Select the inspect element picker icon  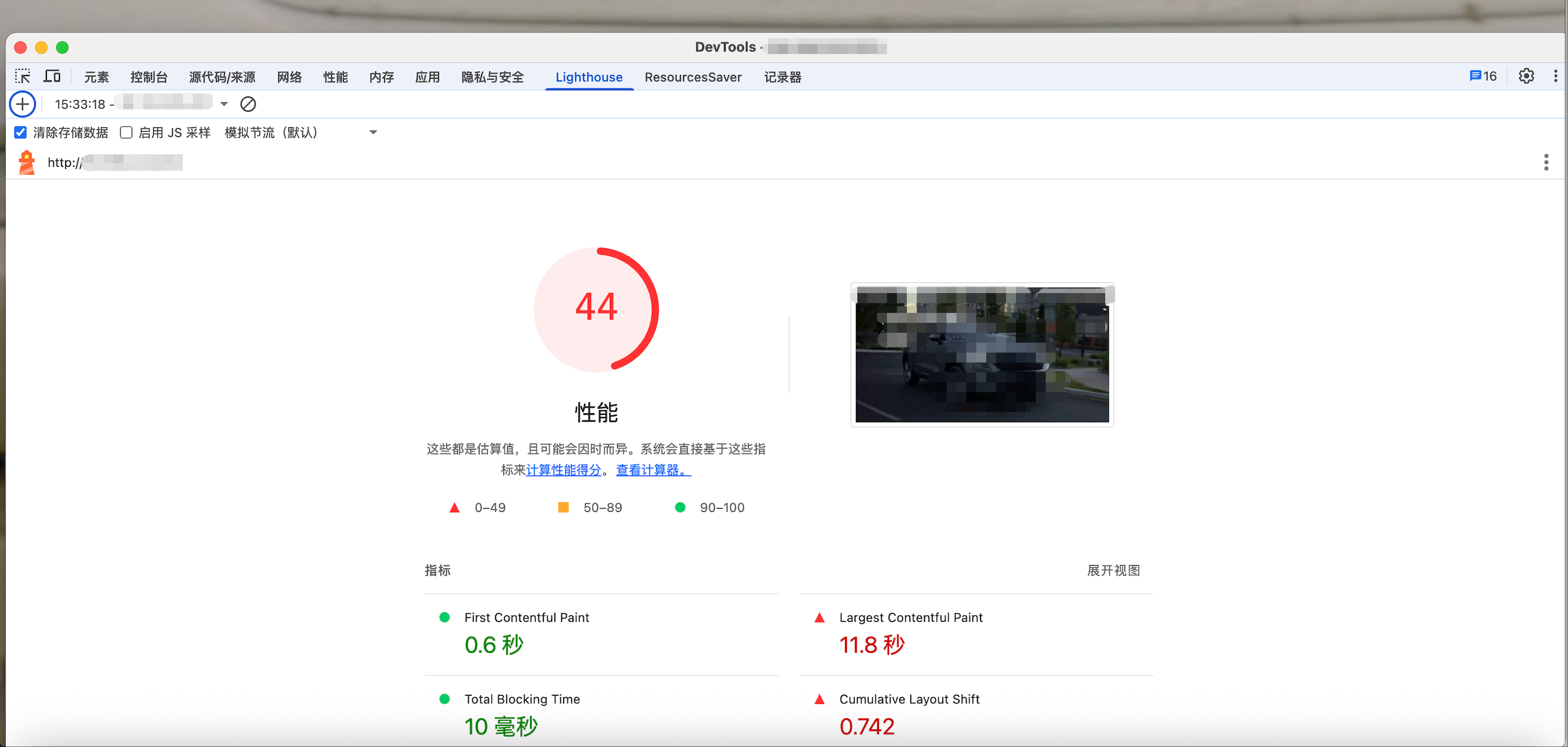[x=23, y=77]
